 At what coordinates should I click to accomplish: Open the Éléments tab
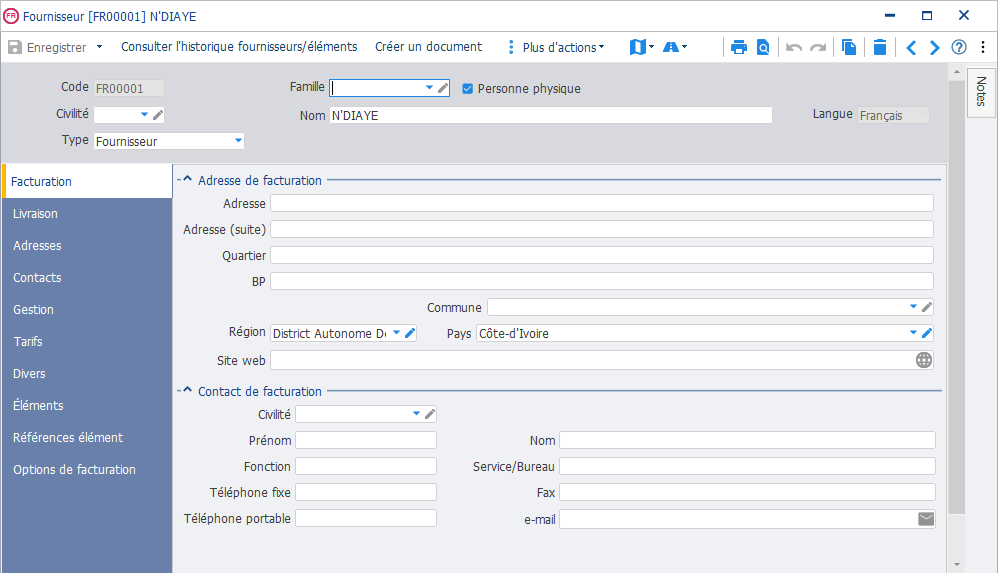click(87, 406)
